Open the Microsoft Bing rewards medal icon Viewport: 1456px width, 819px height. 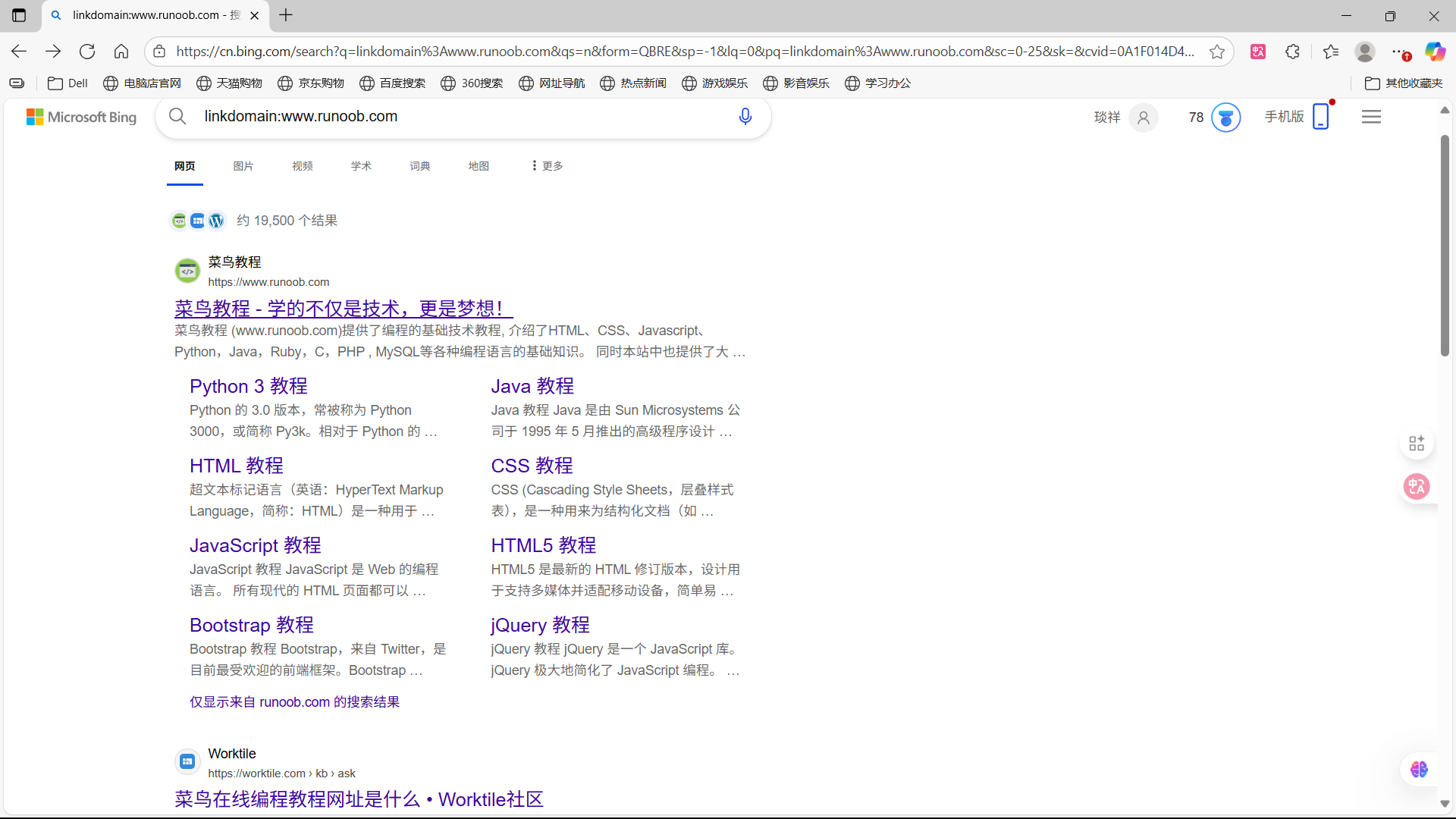coord(1227,118)
